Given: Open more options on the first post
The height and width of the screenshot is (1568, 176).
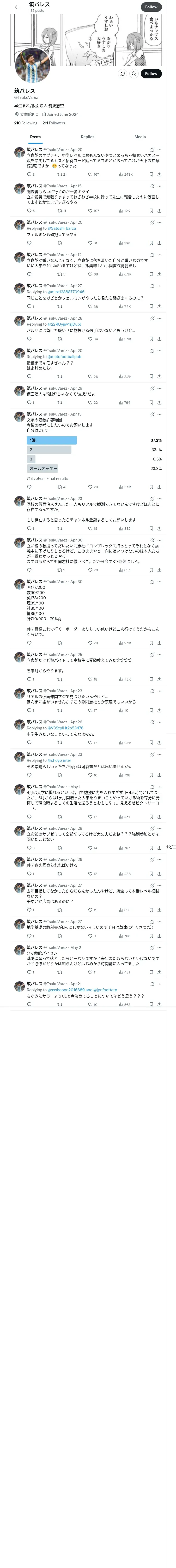Looking at the screenshot, I should pyautogui.click(x=160, y=150).
